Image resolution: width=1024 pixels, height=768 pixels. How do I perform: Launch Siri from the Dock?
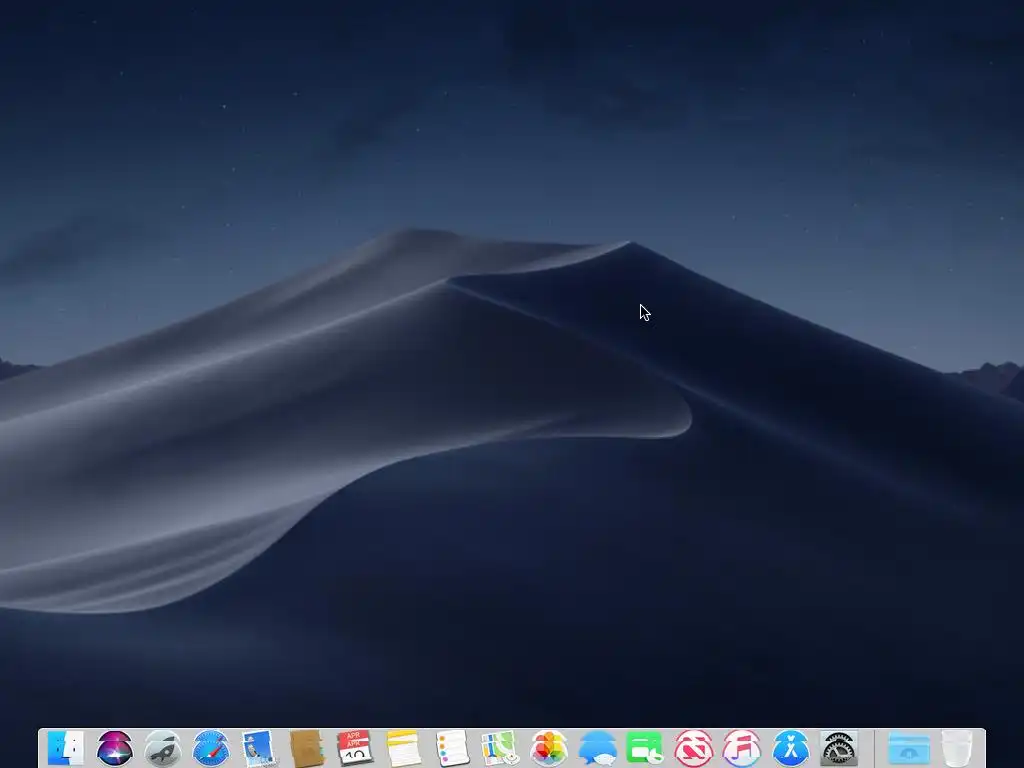pyautogui.click(x=114, y=748)
